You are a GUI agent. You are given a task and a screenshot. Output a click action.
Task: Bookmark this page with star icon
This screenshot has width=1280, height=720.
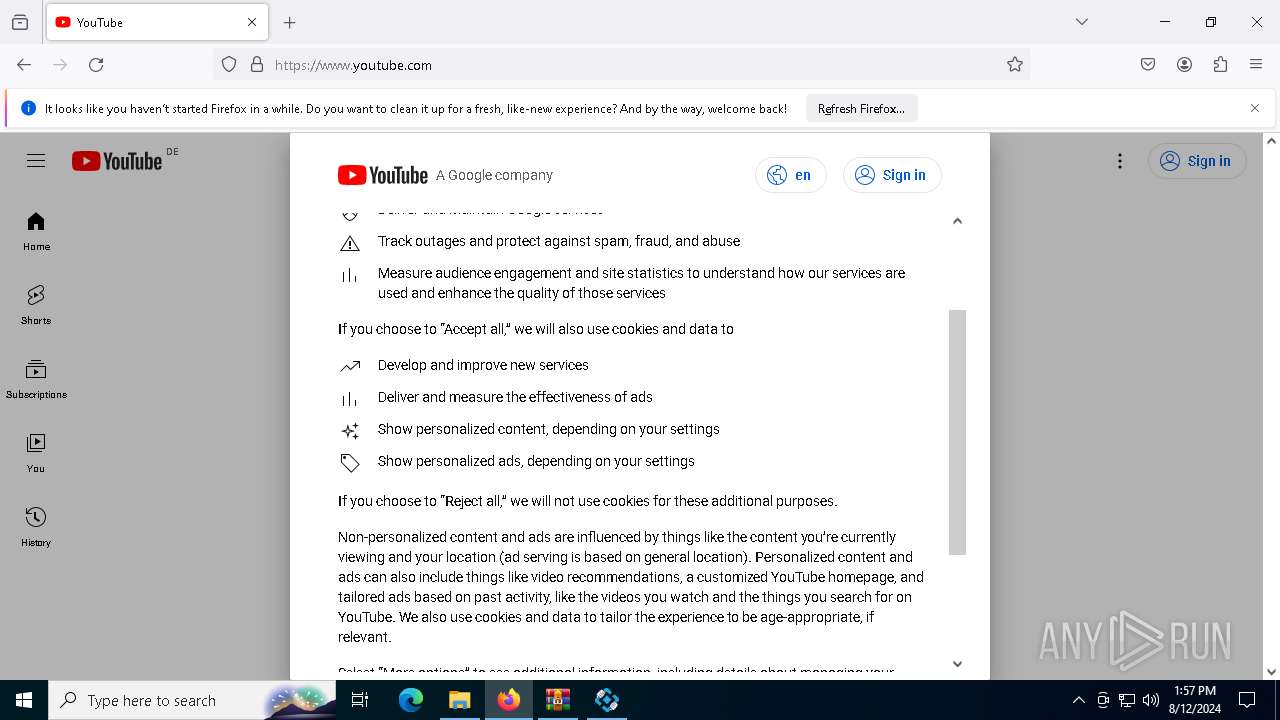1015,65
